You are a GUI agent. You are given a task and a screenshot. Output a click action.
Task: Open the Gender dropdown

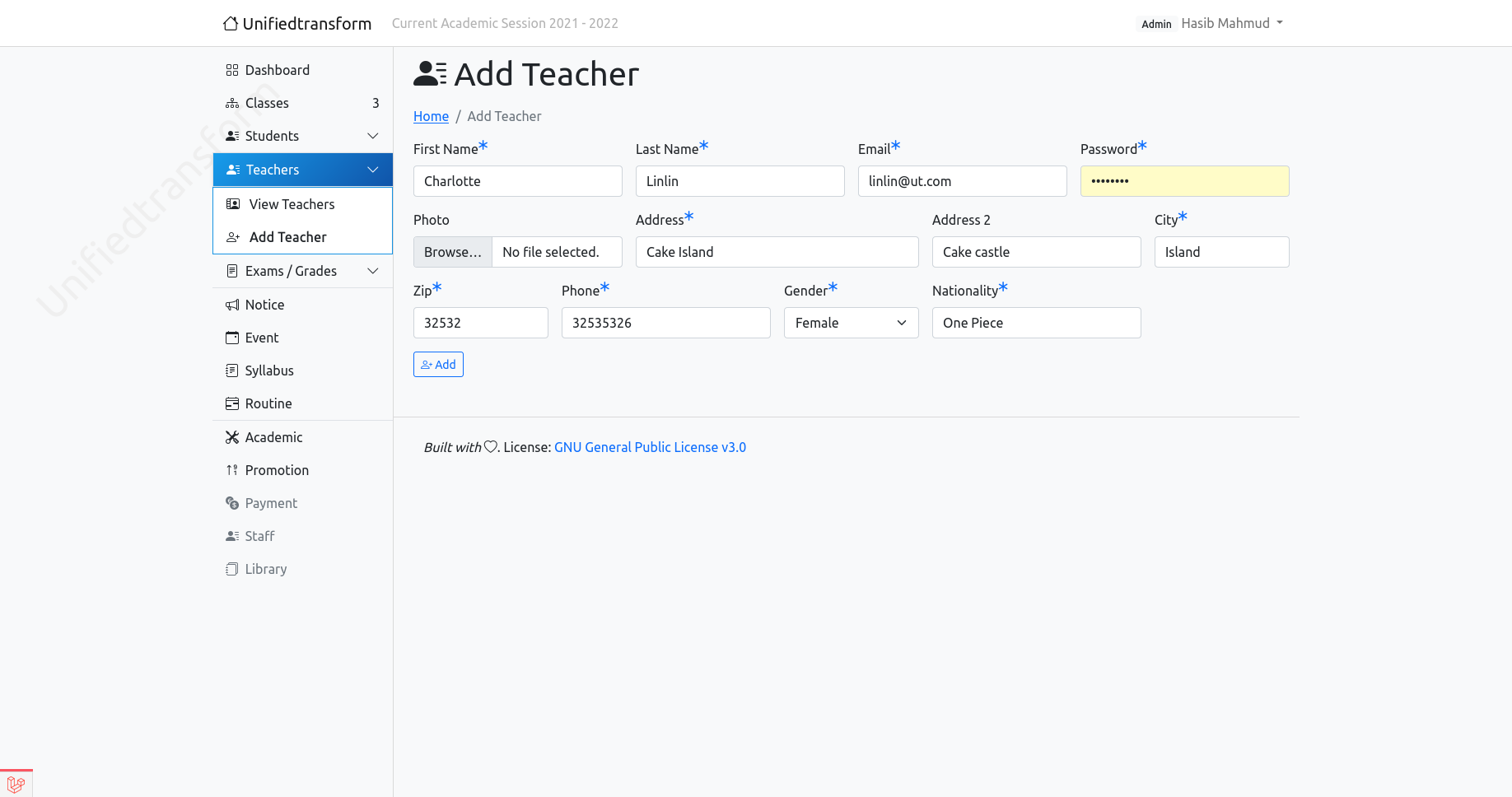[852, 323]
